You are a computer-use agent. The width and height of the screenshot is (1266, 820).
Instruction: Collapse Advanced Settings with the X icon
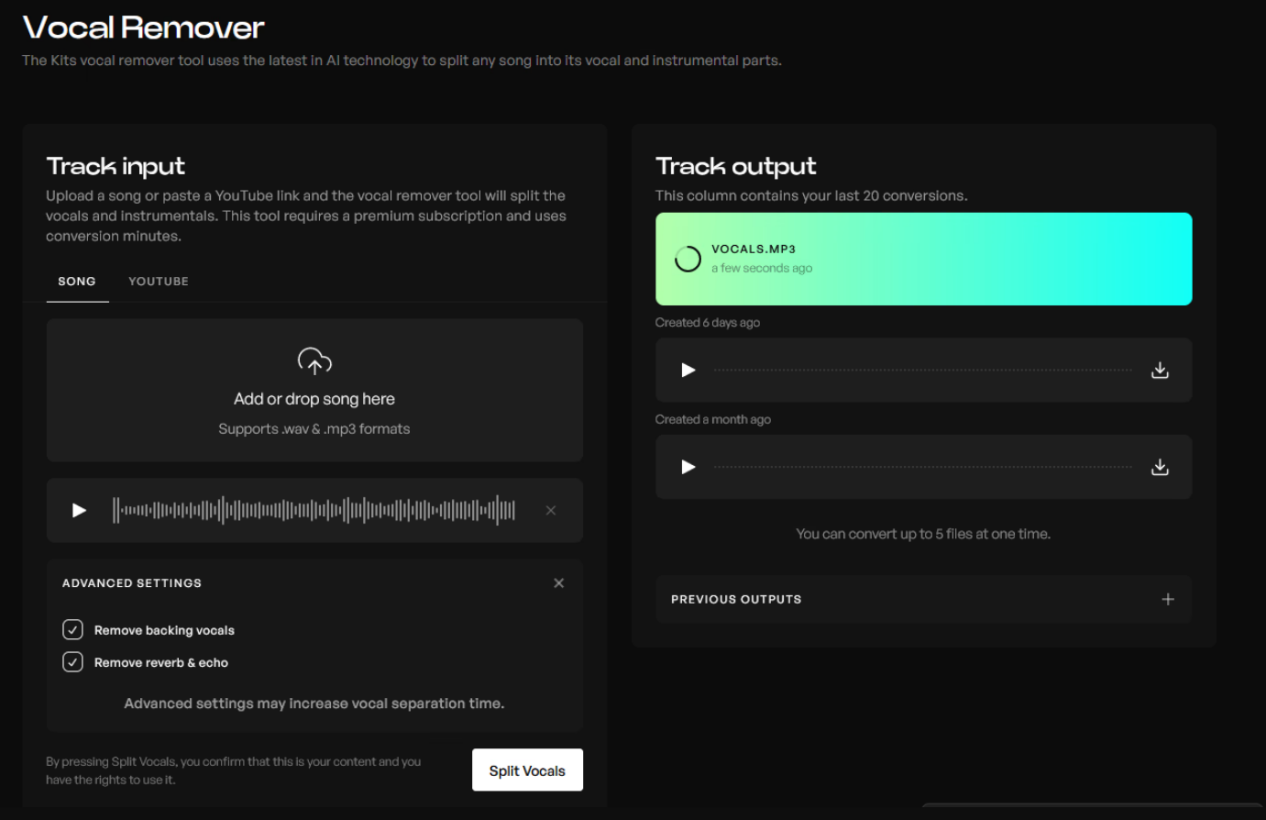point(559,583)
